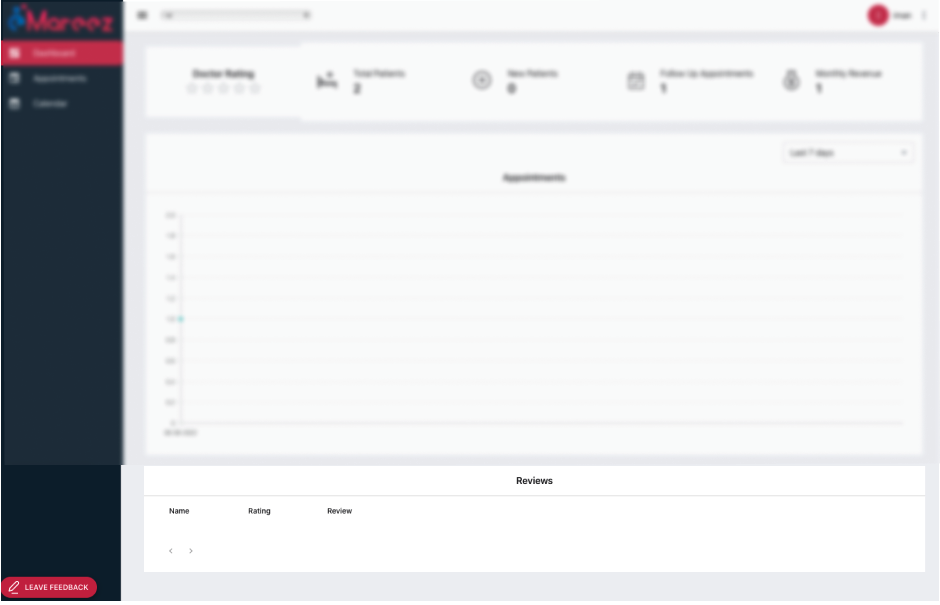Click the Follow Up Appointments label
The height and width of the screenshot is (605, 940).
point(706,73)
